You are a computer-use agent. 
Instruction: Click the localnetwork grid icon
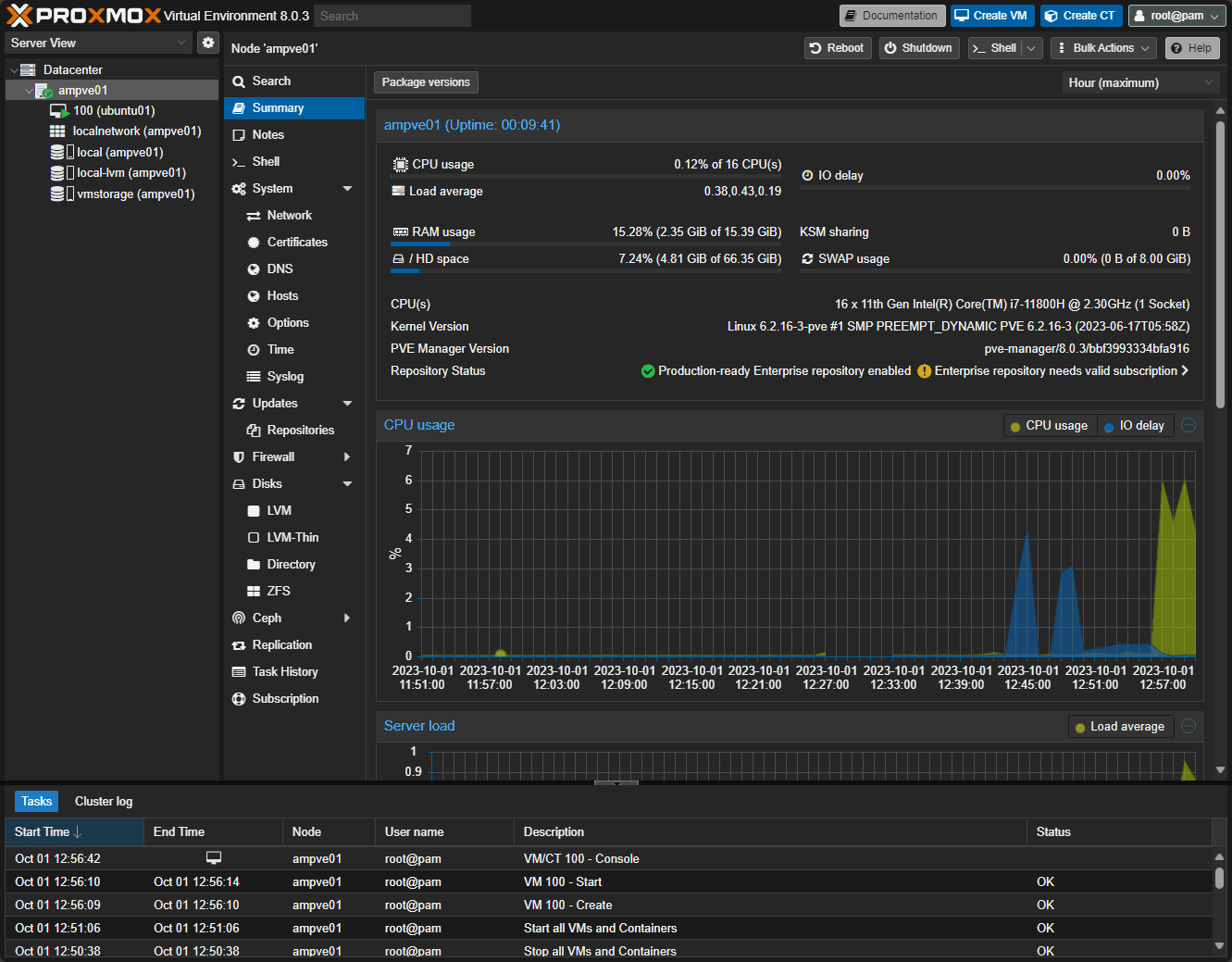(57, 131)
